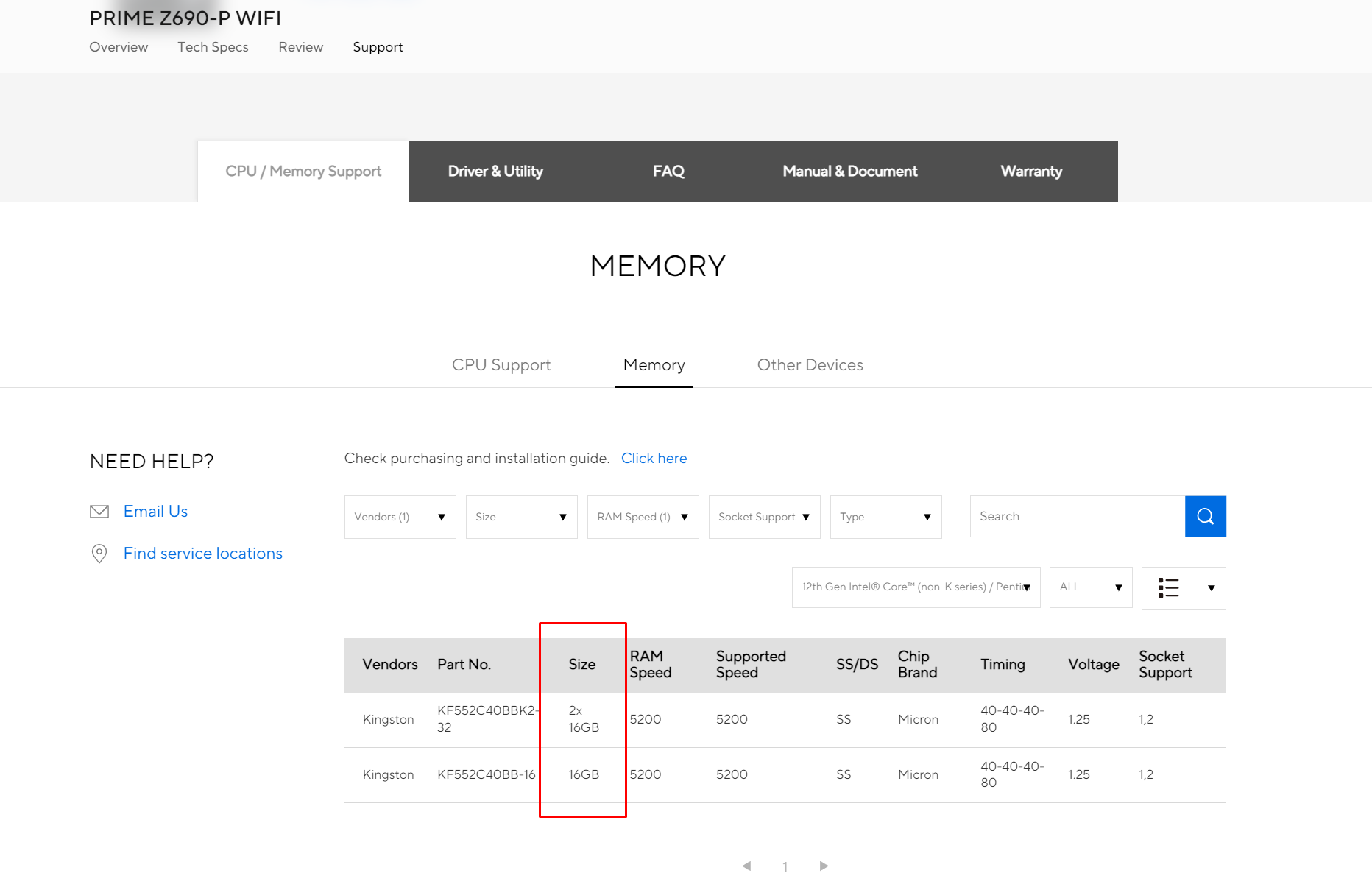Click the SS/DS column header
The height and width of the screenshot is (890, 1372).
point(857,665)
